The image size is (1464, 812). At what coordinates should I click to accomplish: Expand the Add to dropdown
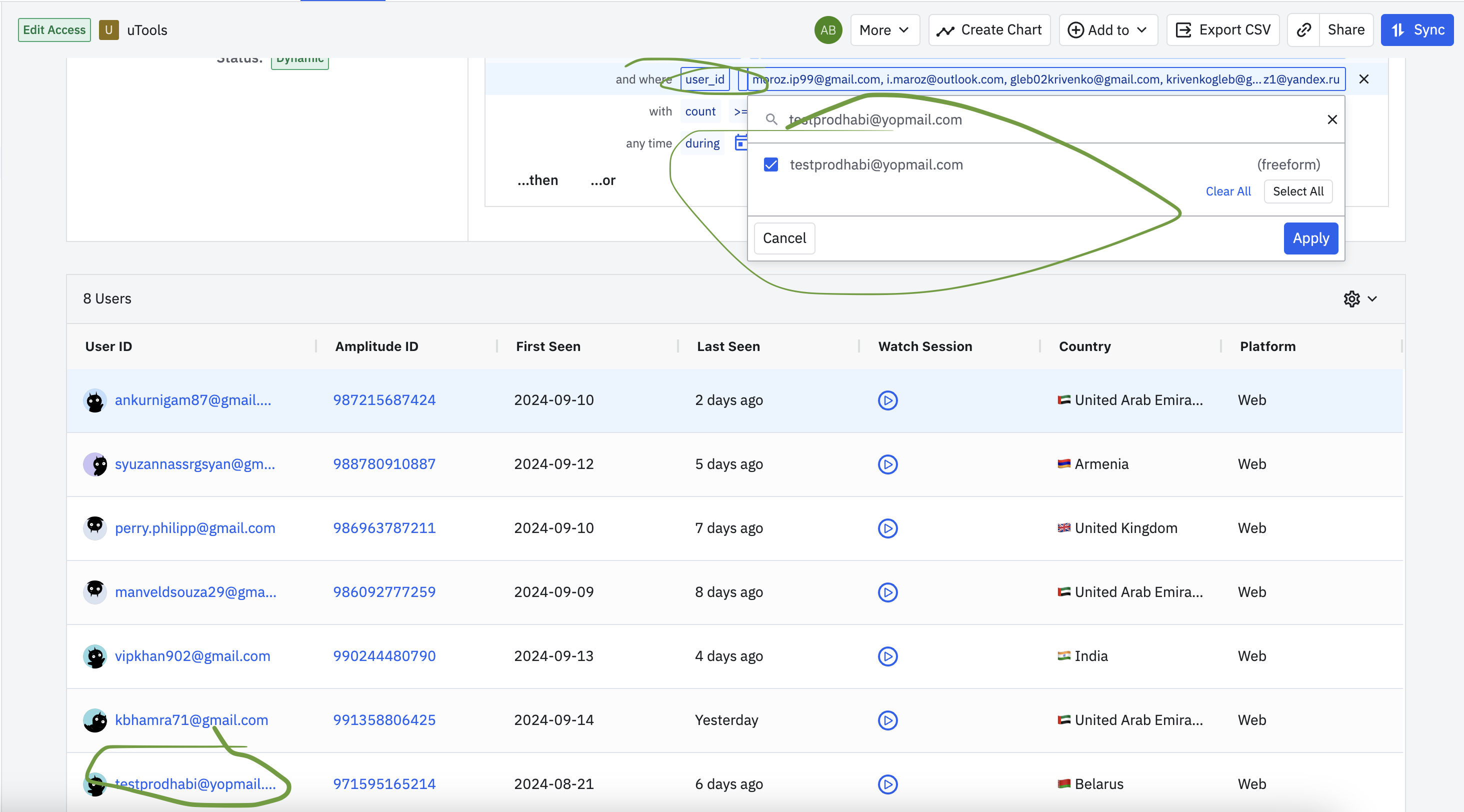point(1107,30)
